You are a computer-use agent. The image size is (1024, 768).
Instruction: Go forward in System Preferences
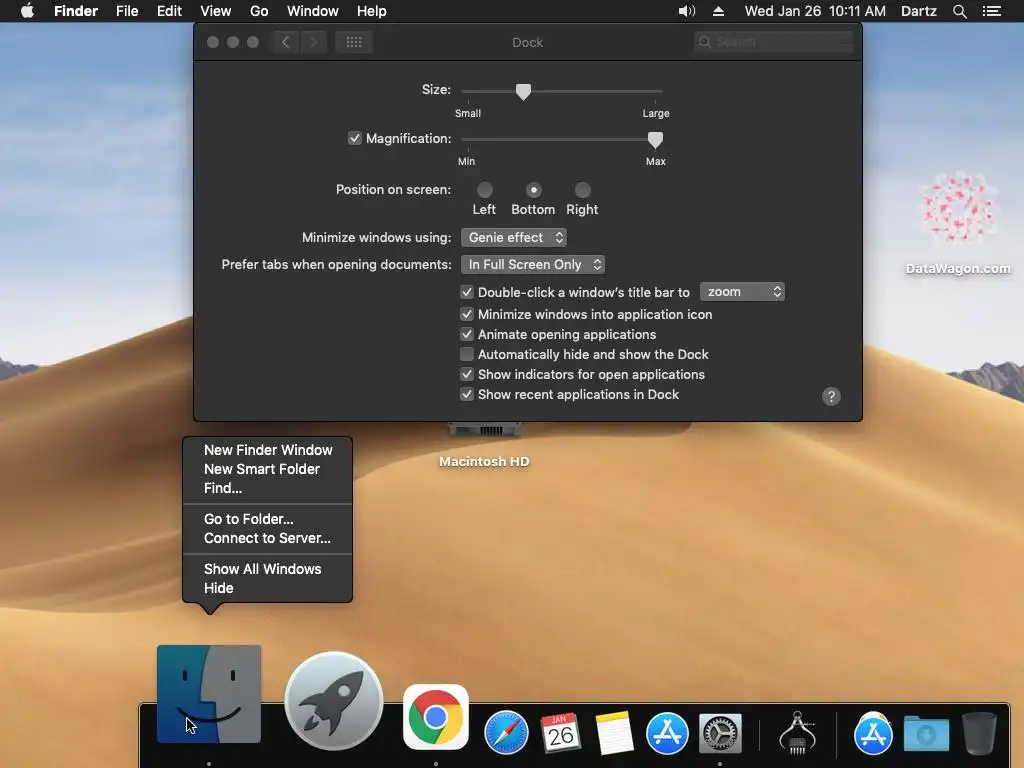point(313,42)
